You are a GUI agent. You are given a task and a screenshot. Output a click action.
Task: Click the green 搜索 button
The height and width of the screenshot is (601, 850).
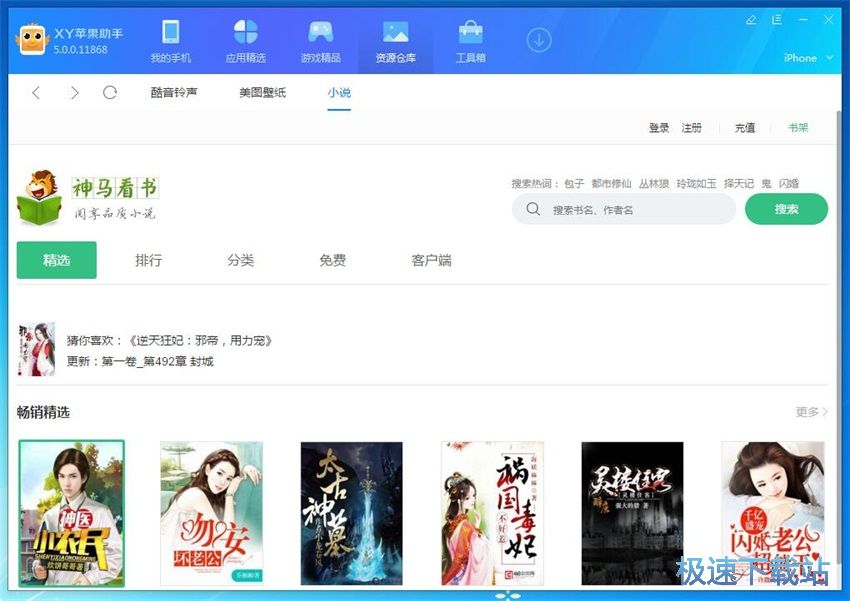787,209
